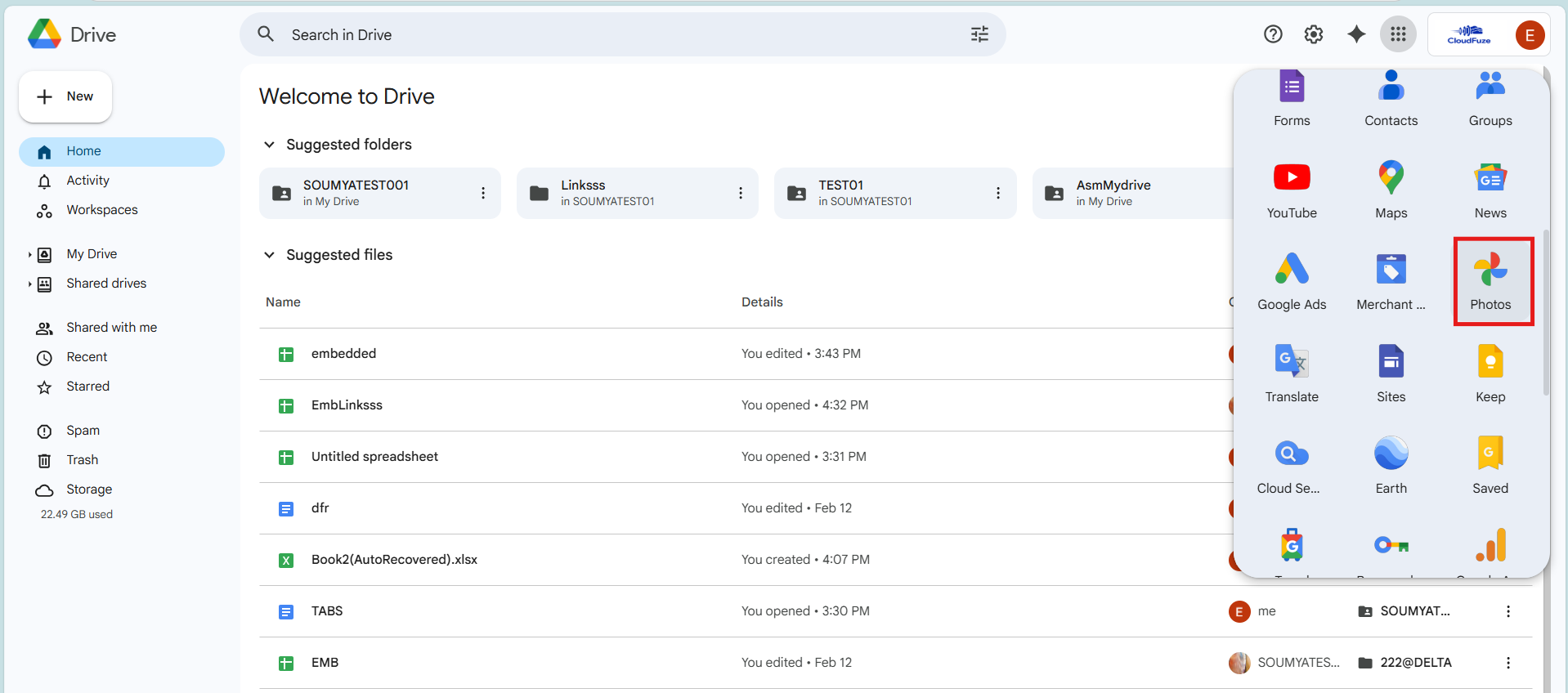Open the Analytics bar chart app icon
This screenshot has height=693, width=1568.
click(1490, 546)
